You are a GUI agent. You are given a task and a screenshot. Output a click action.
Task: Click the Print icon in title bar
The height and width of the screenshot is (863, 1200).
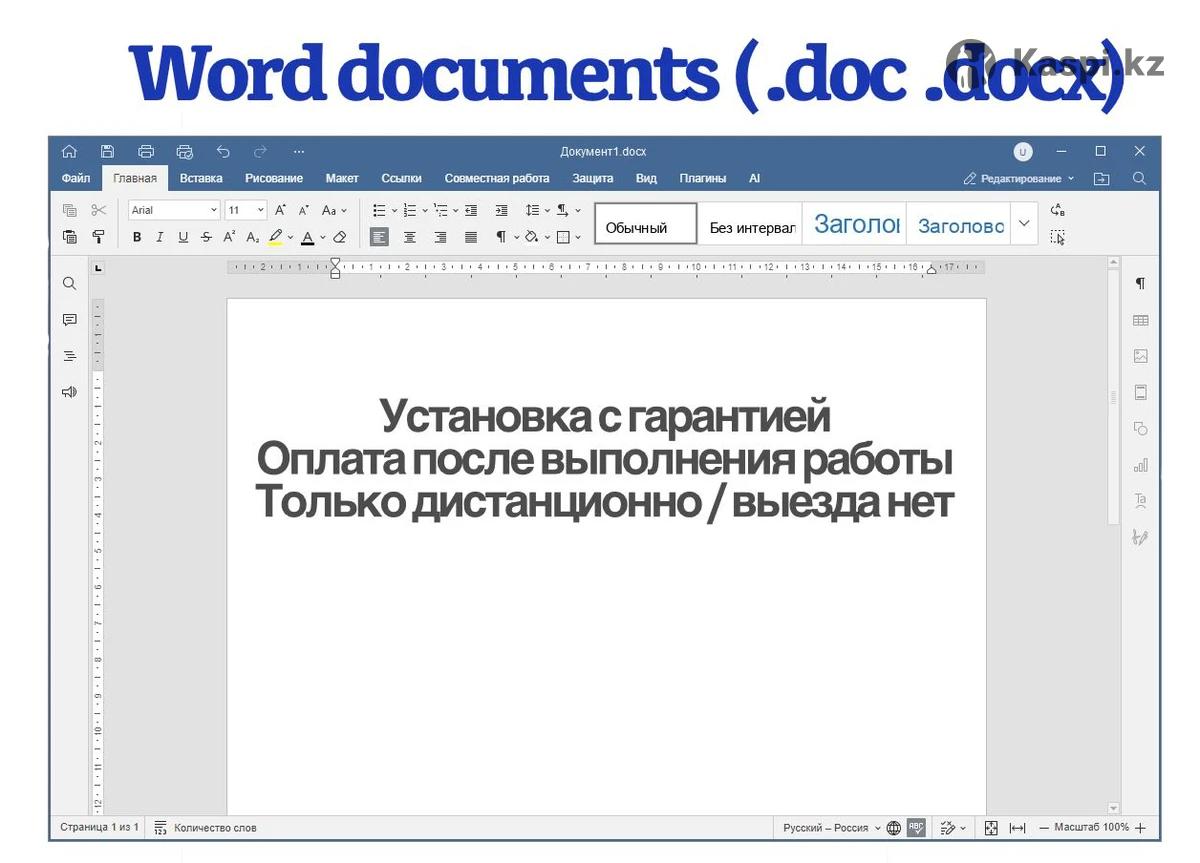[x=146, y=151]
